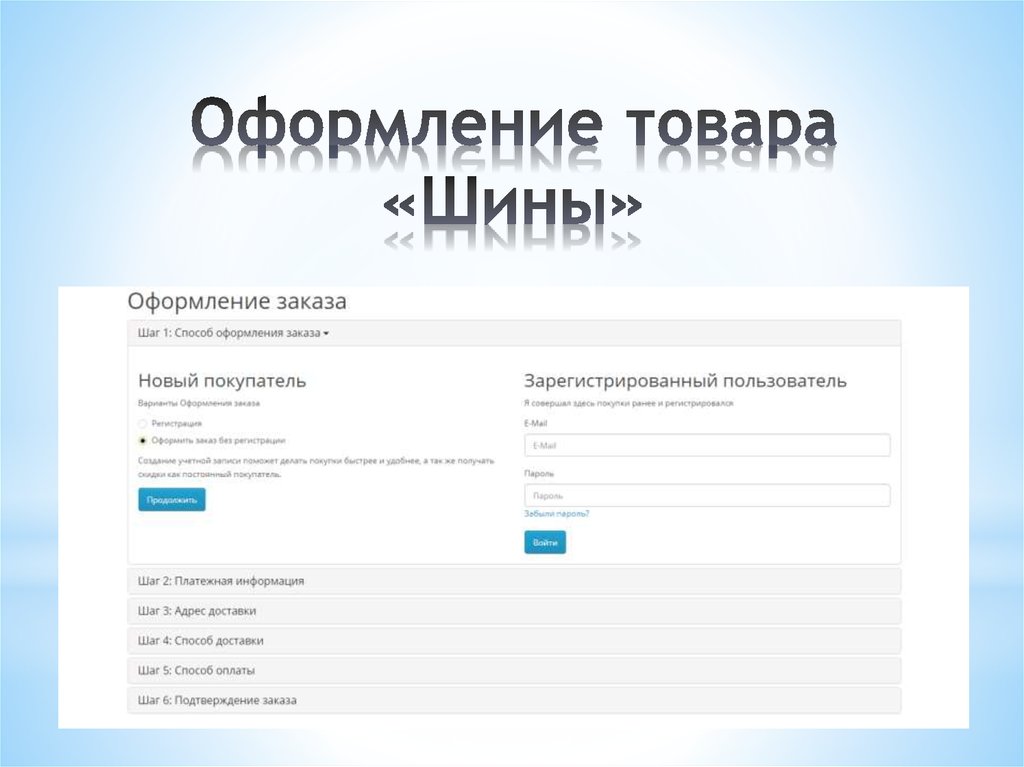Viewport: 1024px width, 767px height.
Task: Expand Шаг 6: Подтверждение заказа
Action: click(217, 701)
